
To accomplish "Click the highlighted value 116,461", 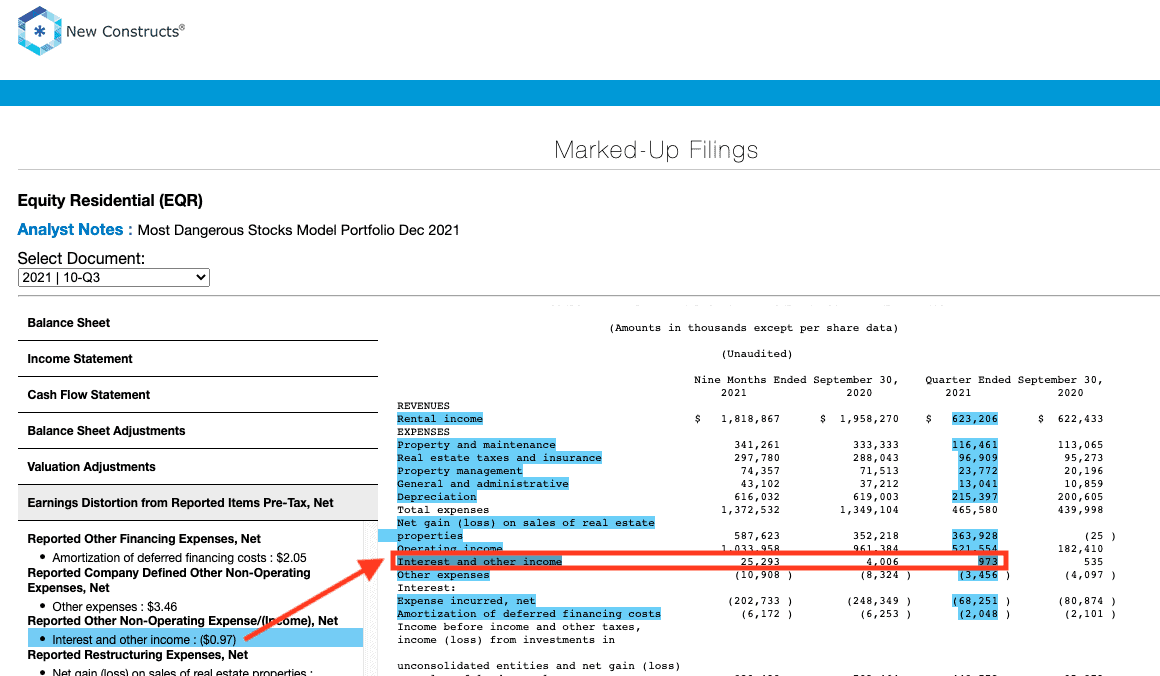I will click(975, 445).
